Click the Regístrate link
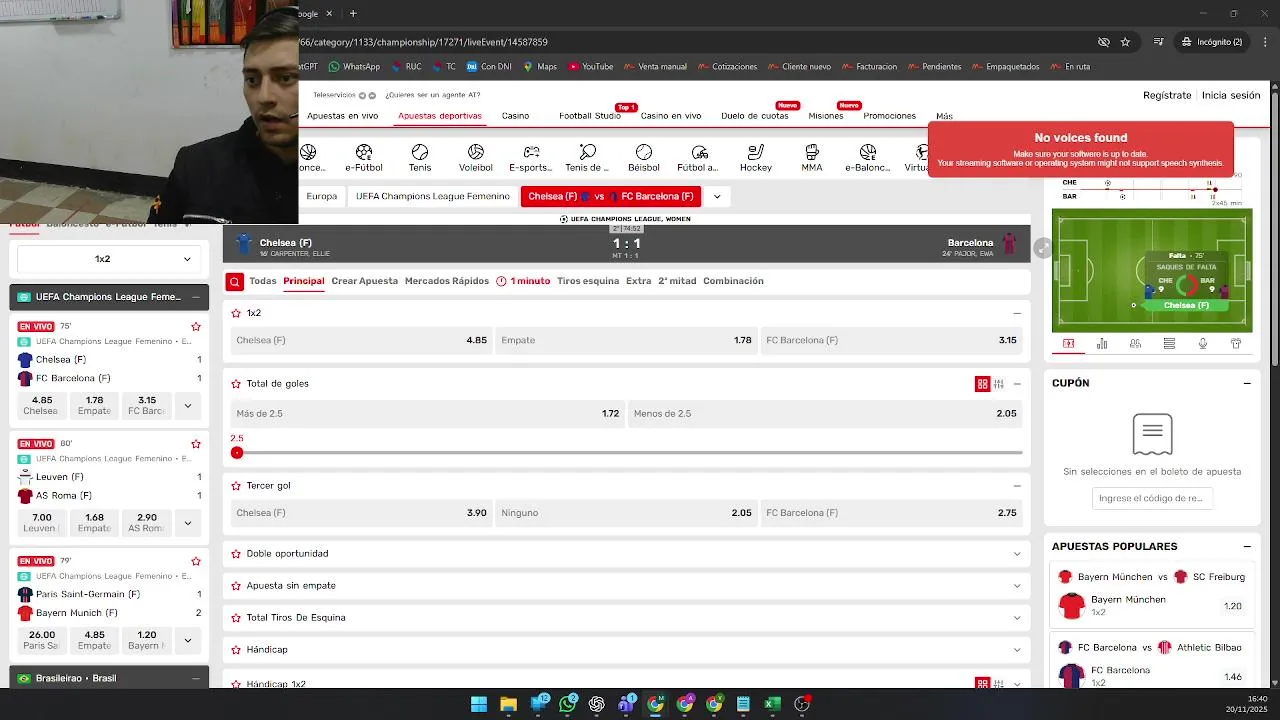 coord(1167,95)
